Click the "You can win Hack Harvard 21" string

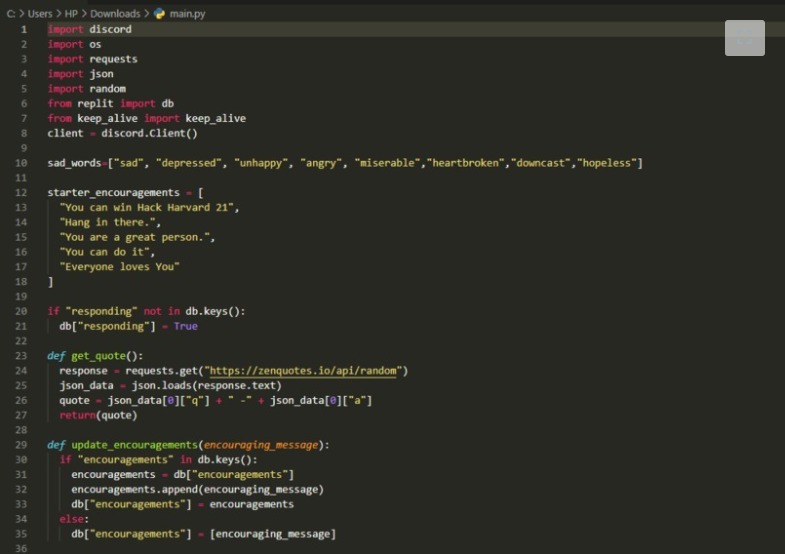click(x=146, y=208)
